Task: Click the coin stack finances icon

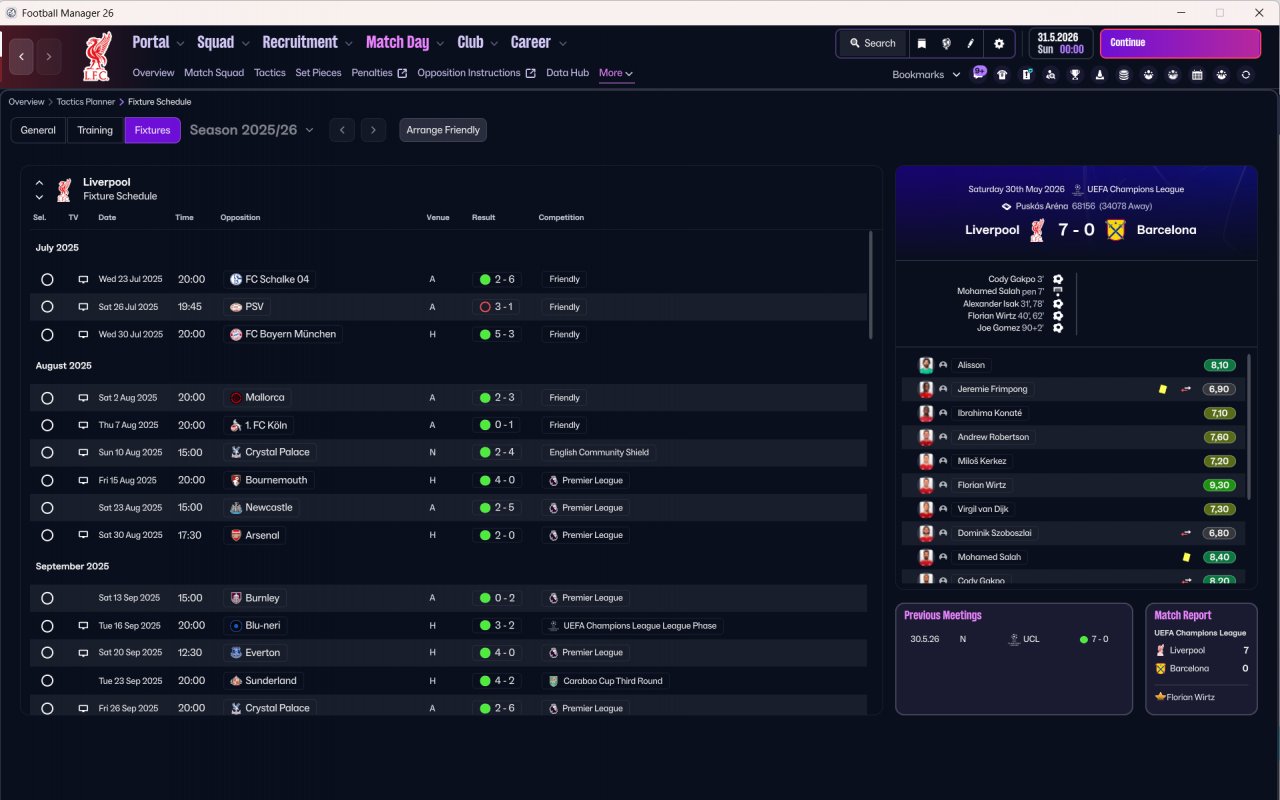Action: tap(1124, 75)
